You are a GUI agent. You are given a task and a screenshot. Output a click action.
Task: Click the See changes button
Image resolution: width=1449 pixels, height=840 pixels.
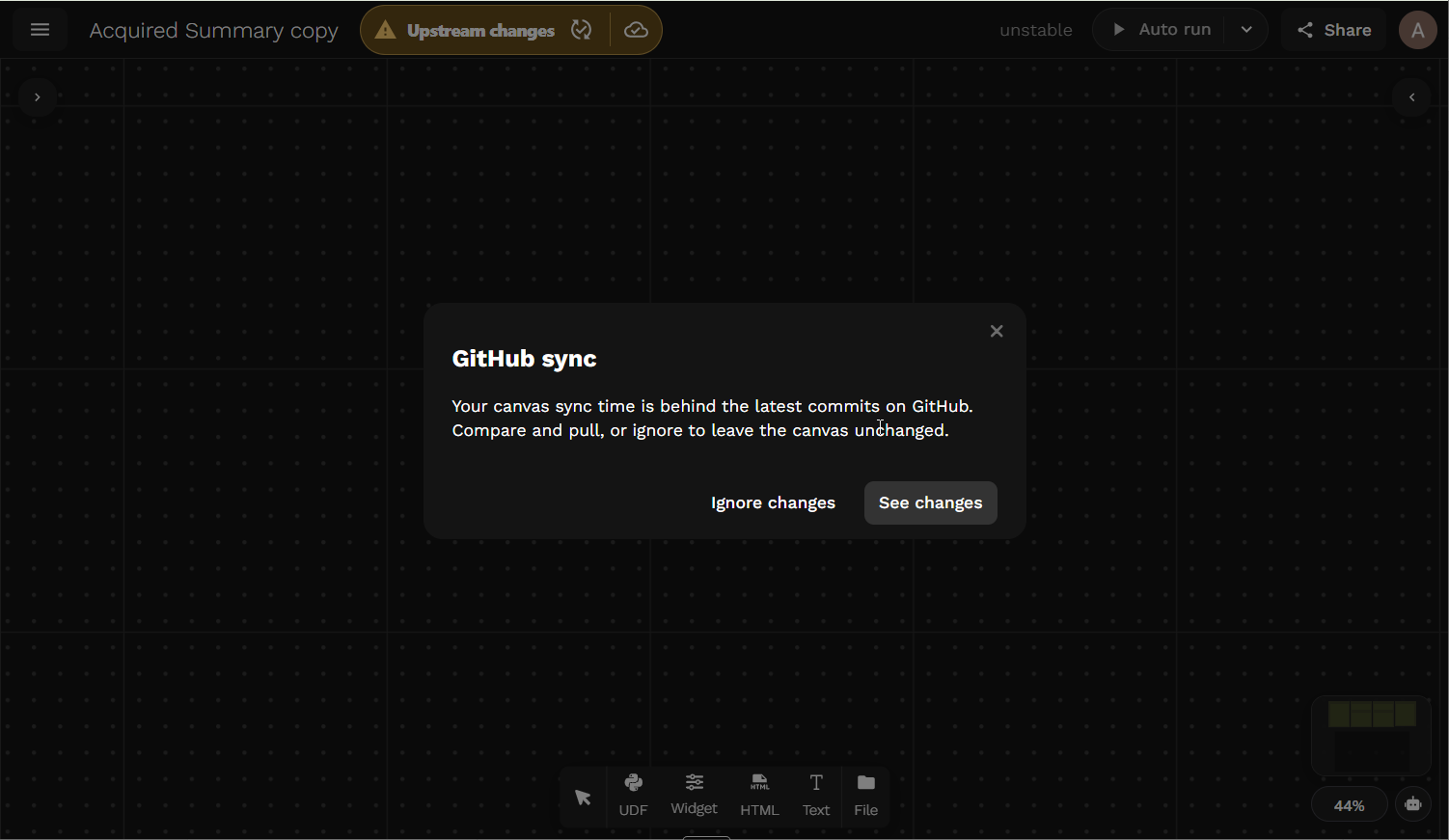[930, 502]
